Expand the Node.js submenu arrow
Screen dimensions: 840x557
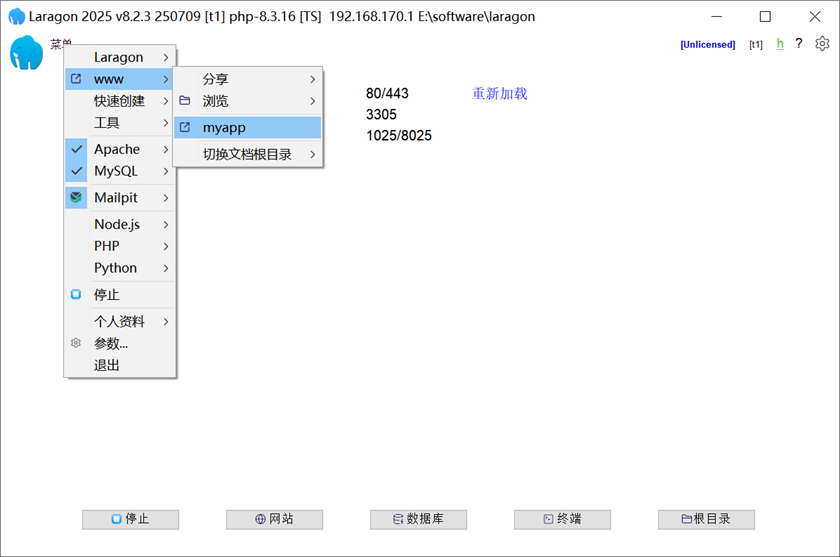click(166, 224)
